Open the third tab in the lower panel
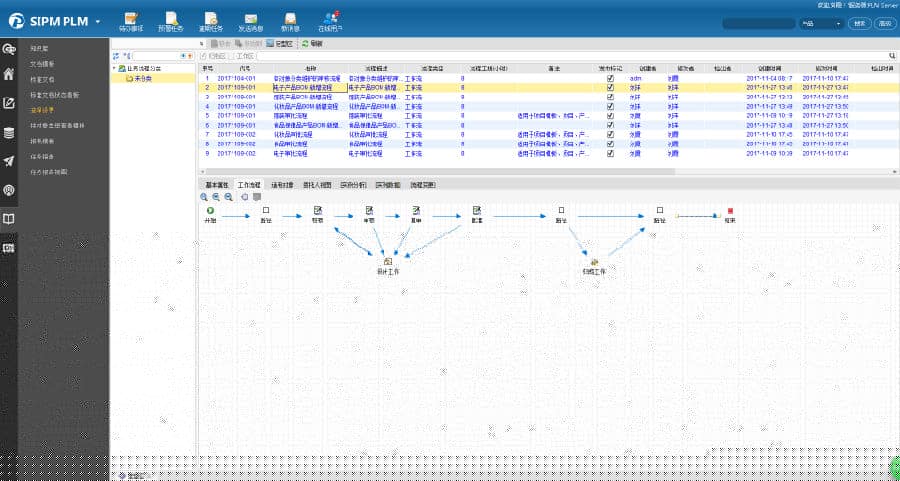 tap(282, 185)
